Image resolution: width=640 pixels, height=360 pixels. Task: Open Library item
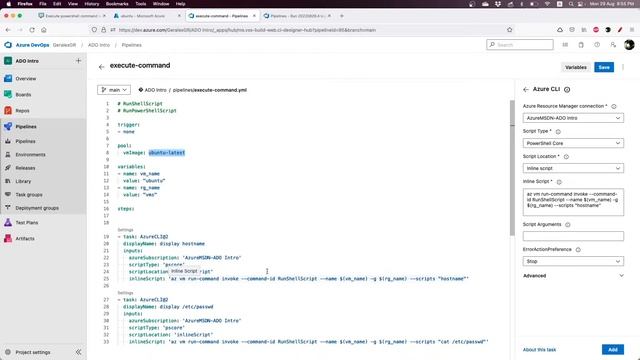point(23,181)
